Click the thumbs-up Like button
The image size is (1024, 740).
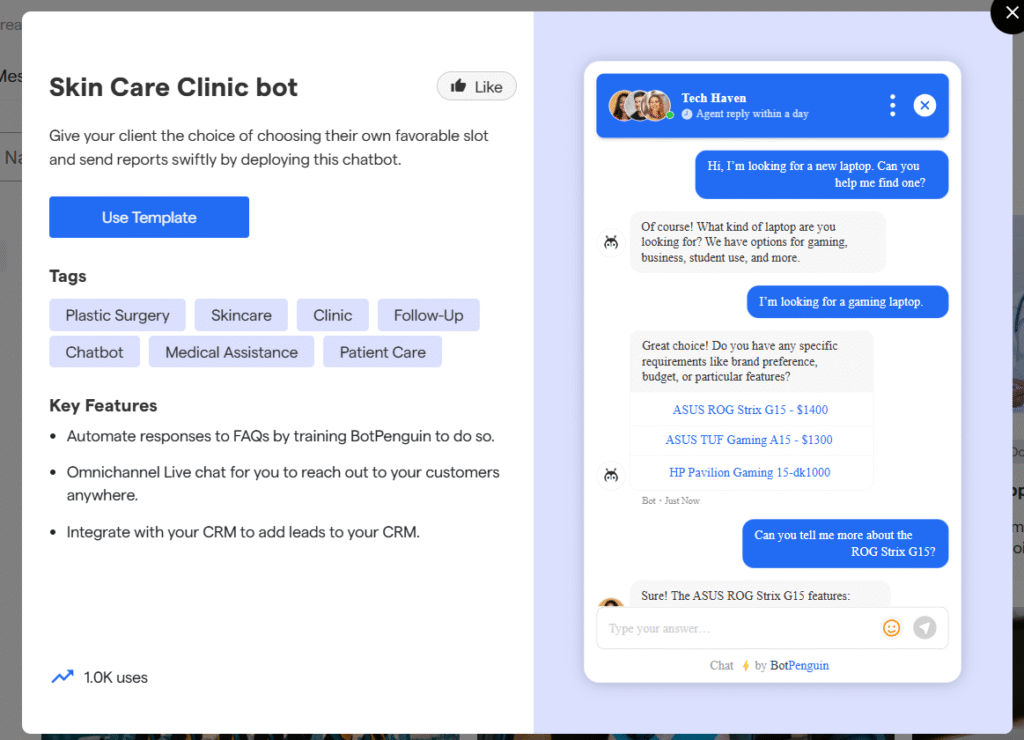pyautogui.click(x=476, y=87)
